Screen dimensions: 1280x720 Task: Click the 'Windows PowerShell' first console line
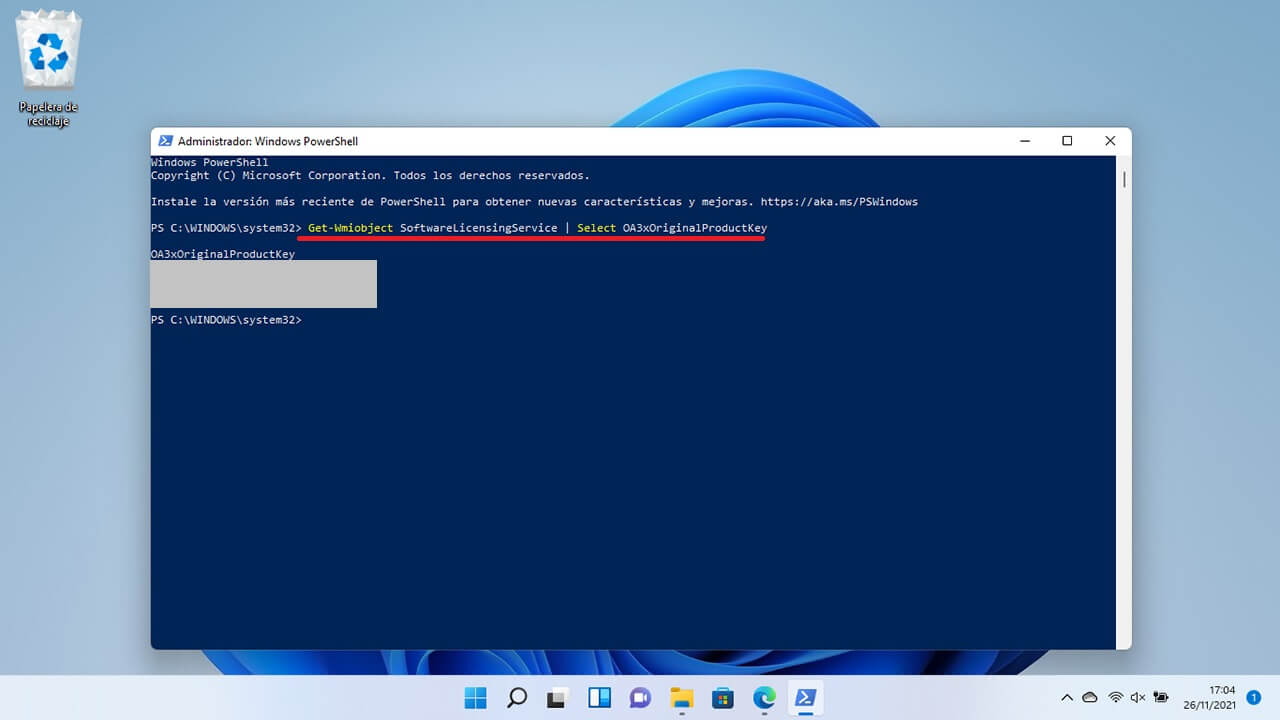[209, 162]
